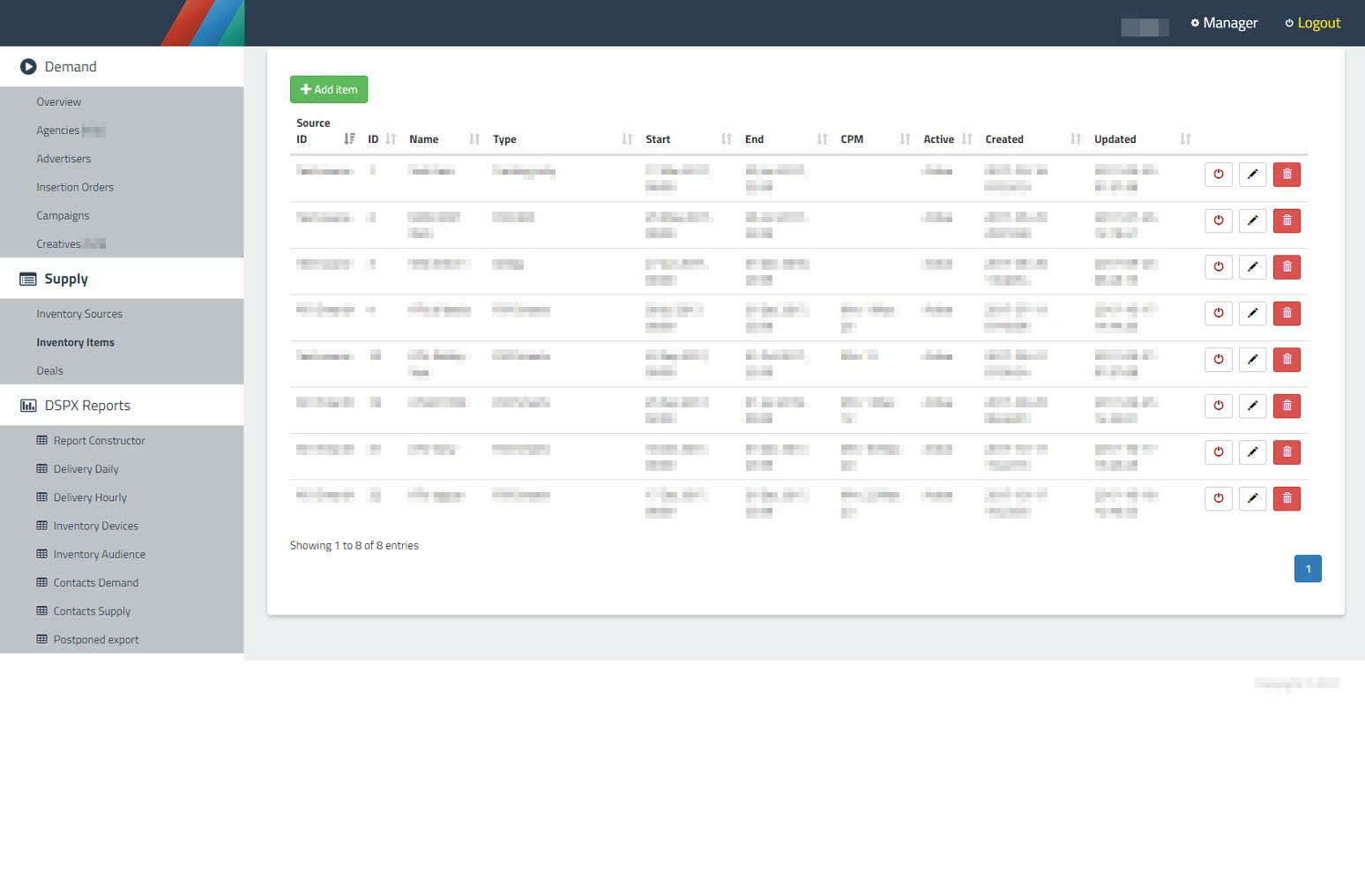Open the Manager settings gear link
1365x896 pixels.
(1224, 23)
